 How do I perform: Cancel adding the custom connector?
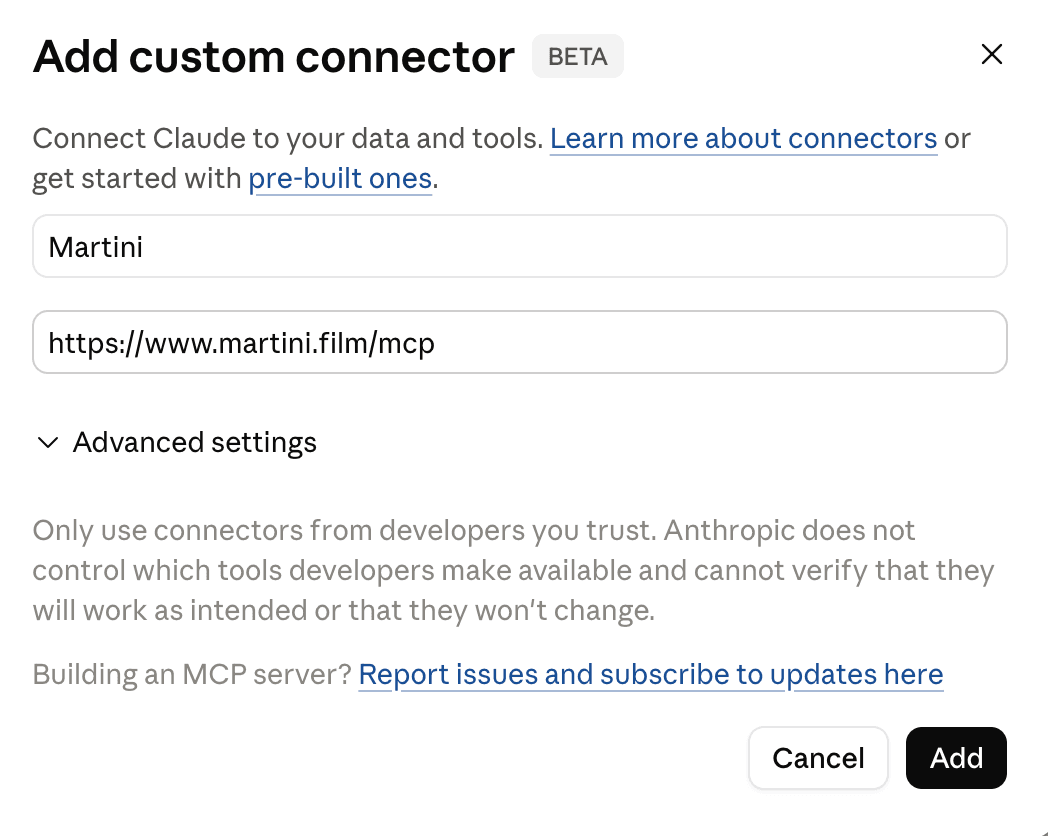(818, 758)
